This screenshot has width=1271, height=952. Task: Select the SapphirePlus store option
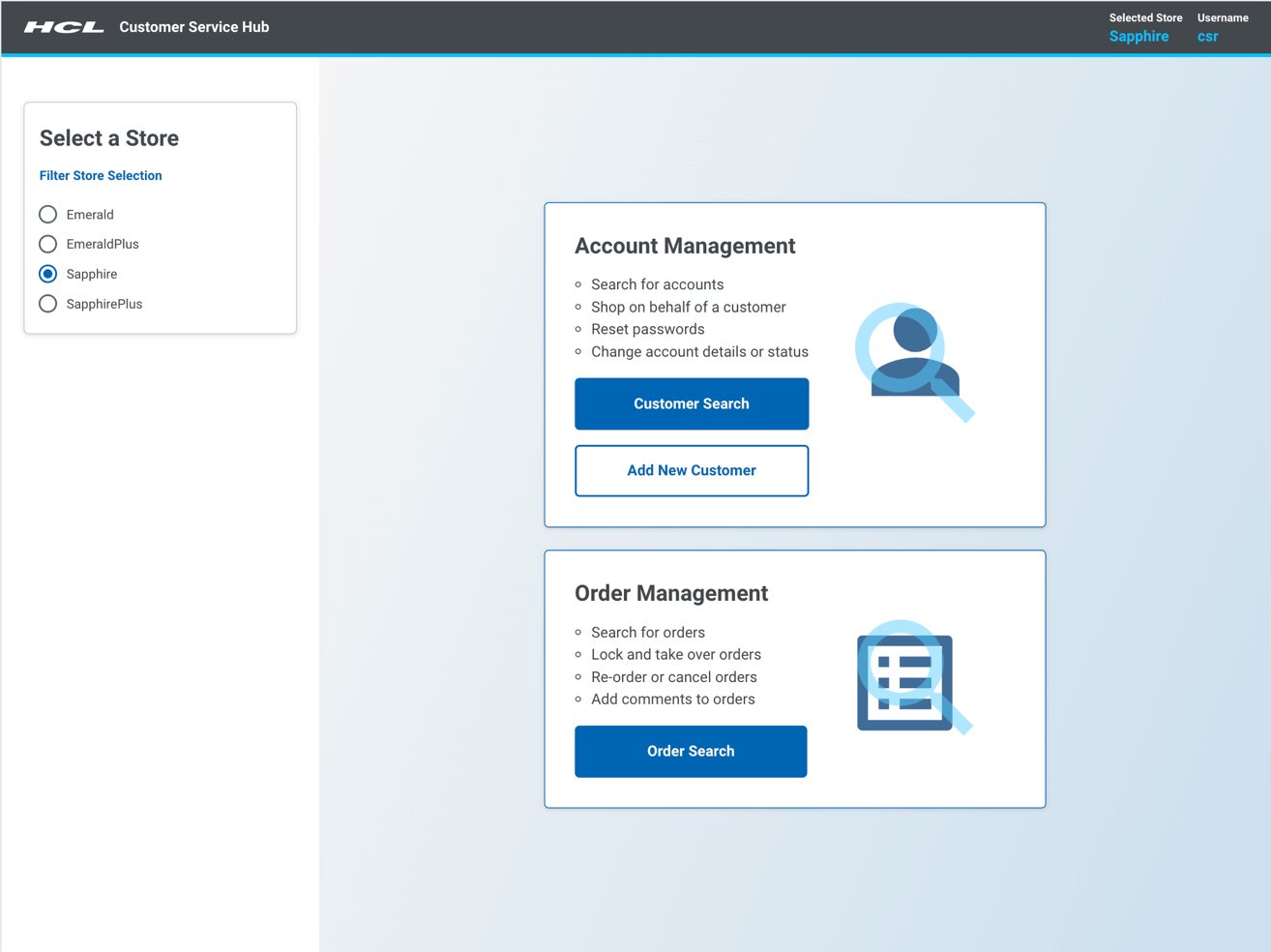[x=47, y=303]
